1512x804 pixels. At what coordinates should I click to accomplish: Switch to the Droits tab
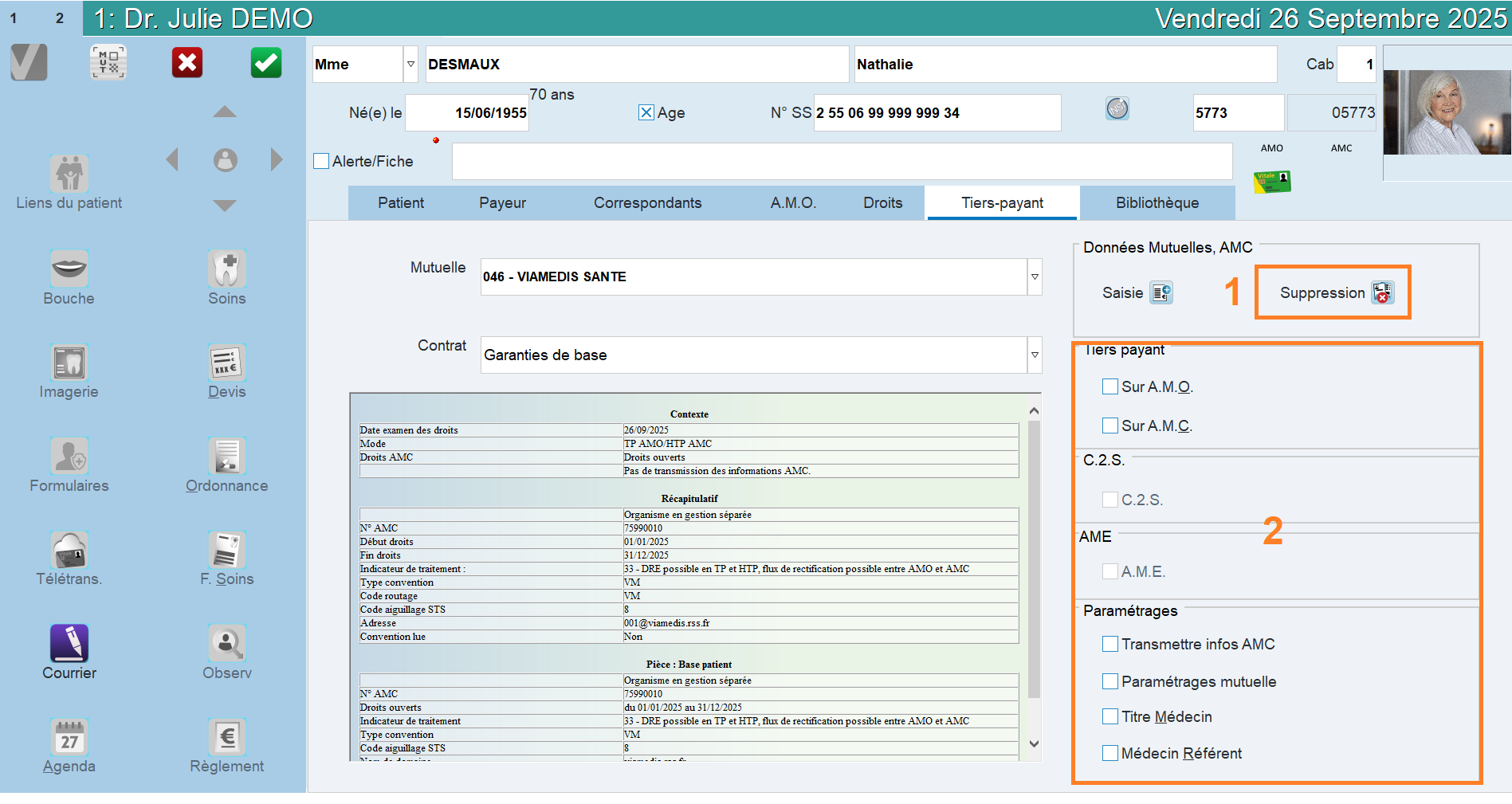point(882,203)
